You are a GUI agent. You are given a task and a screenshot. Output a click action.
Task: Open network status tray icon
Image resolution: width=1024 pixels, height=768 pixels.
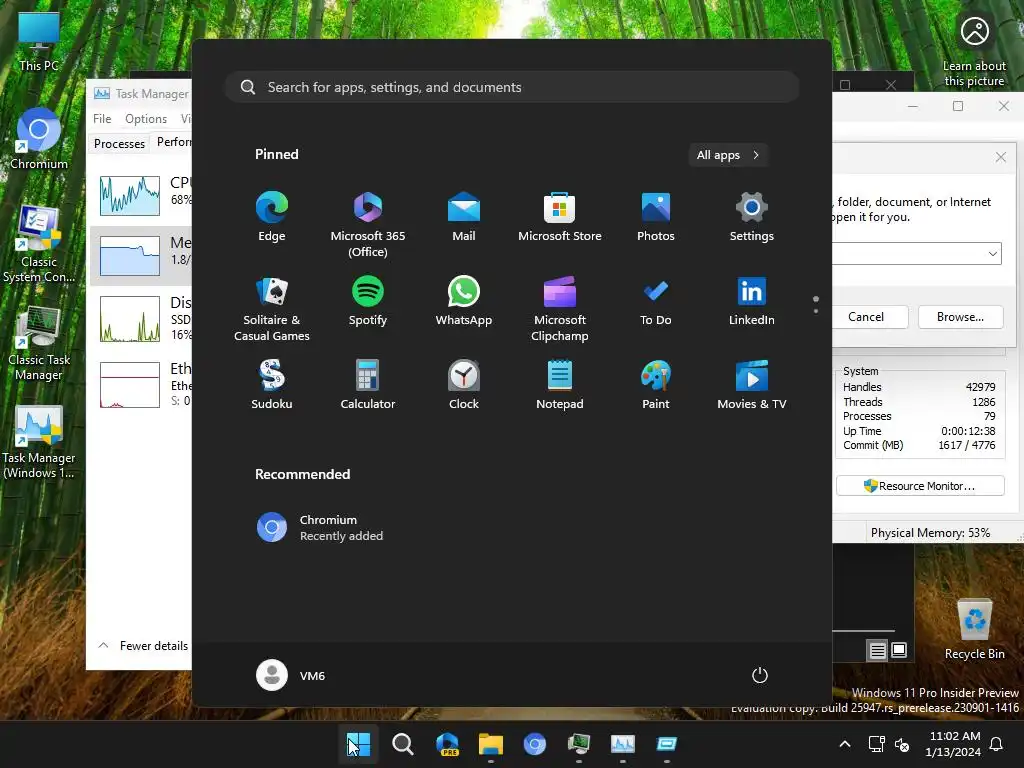pos(876,744)
